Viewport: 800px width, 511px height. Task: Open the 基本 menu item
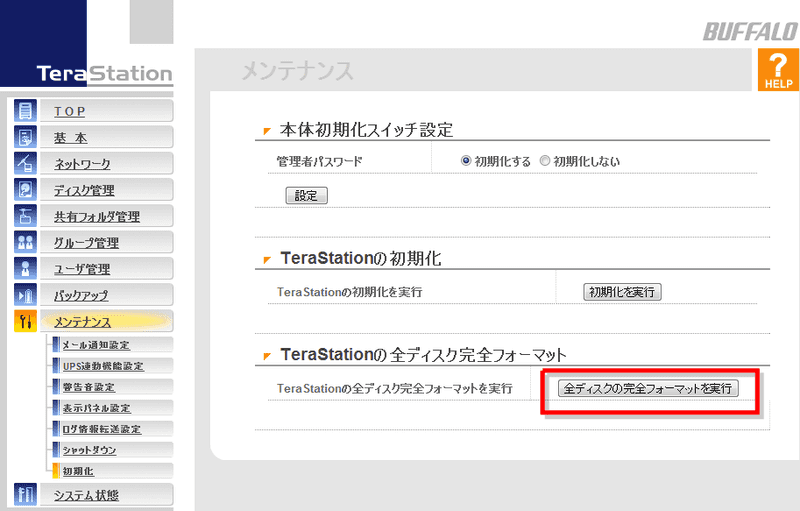pyautogui.click(x=107, y=137)
